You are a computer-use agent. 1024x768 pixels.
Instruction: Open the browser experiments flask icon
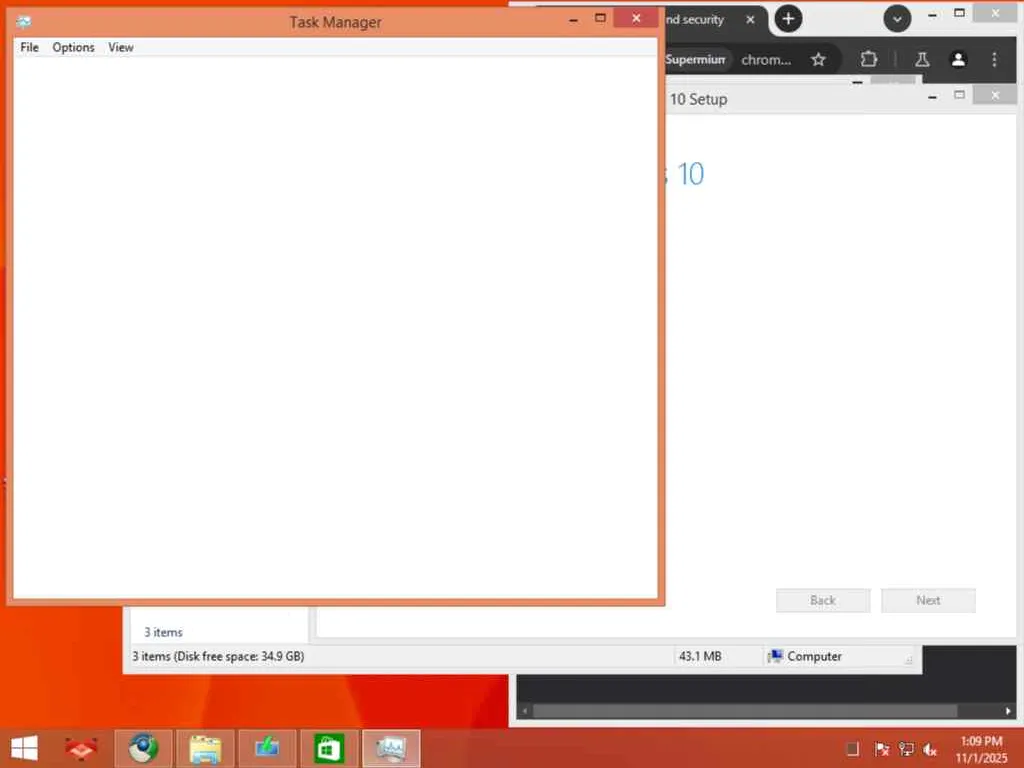tap(922, 59)
